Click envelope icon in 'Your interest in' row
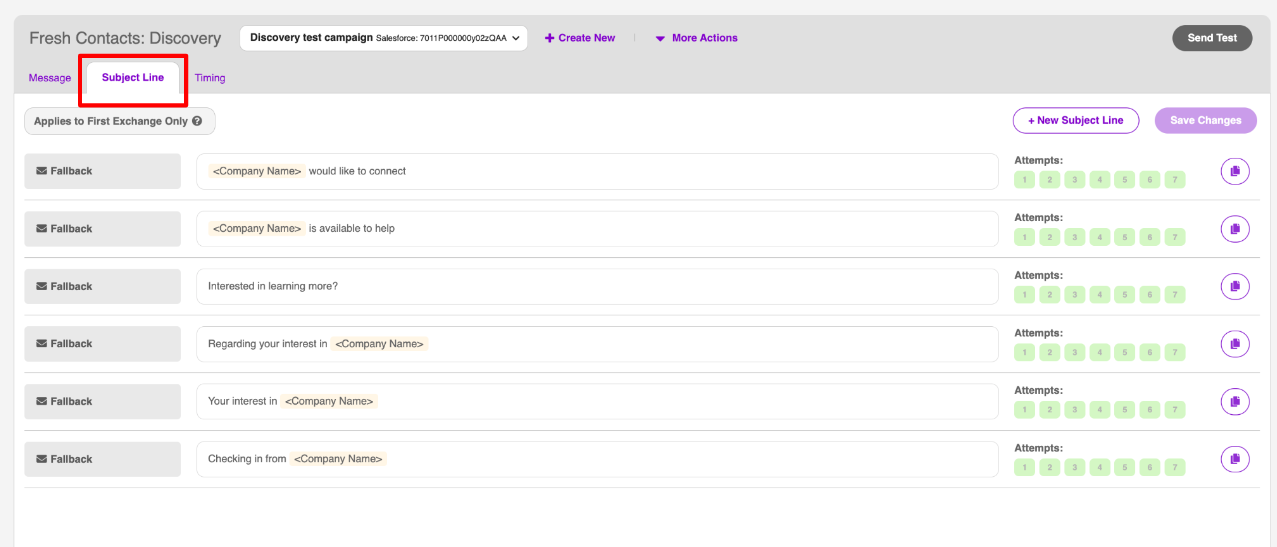 [x=41, y=401]
